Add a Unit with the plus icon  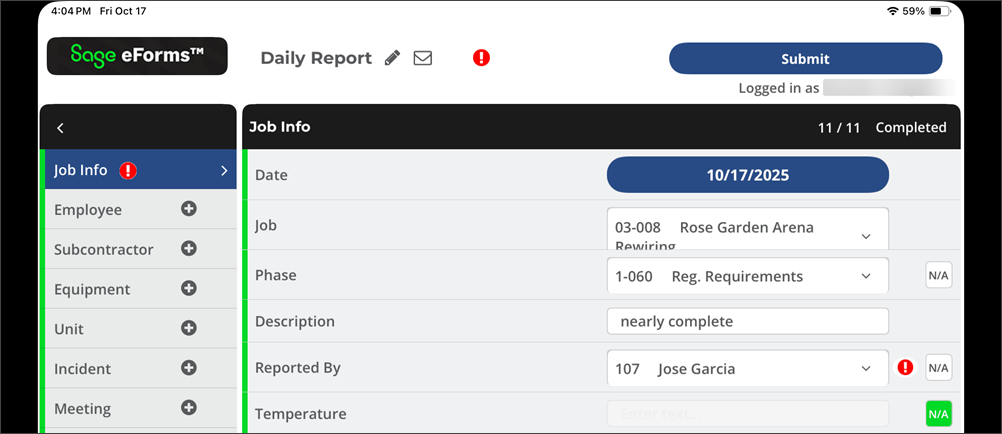click(x=188, y=328)
